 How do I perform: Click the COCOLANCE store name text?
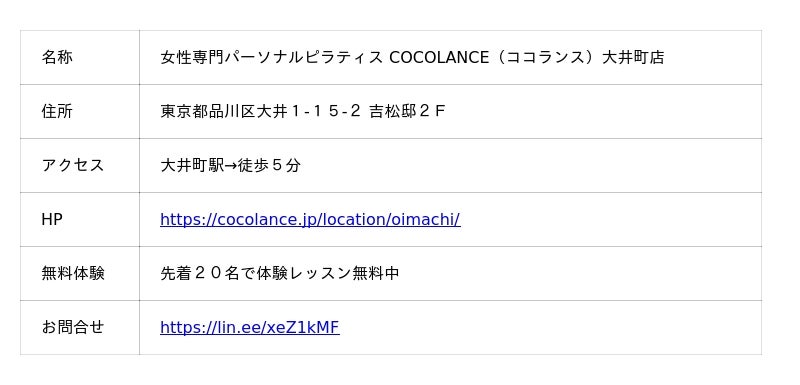[439, 58]
